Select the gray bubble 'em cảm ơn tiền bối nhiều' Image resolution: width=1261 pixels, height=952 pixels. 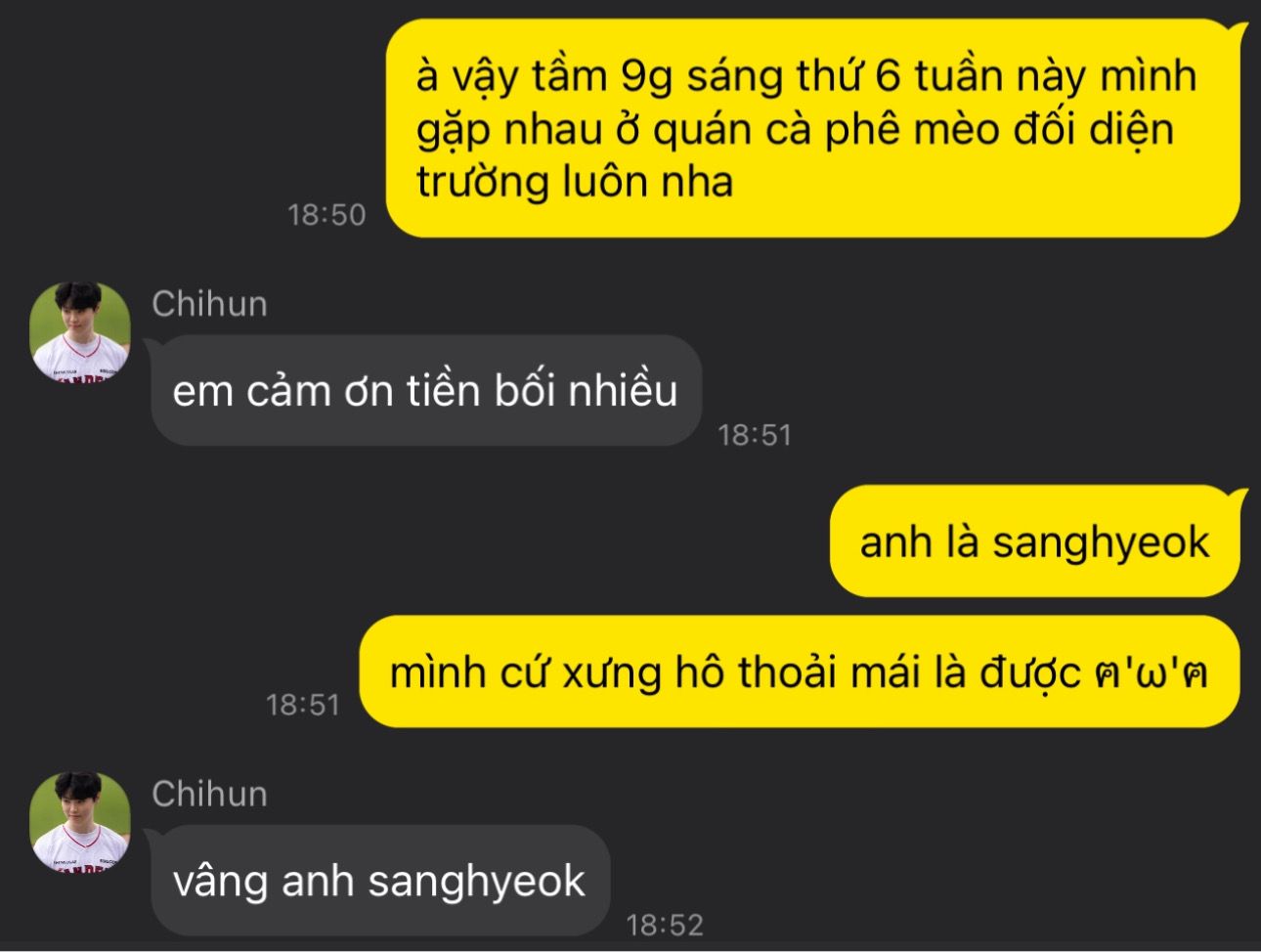tap(426, 391)
